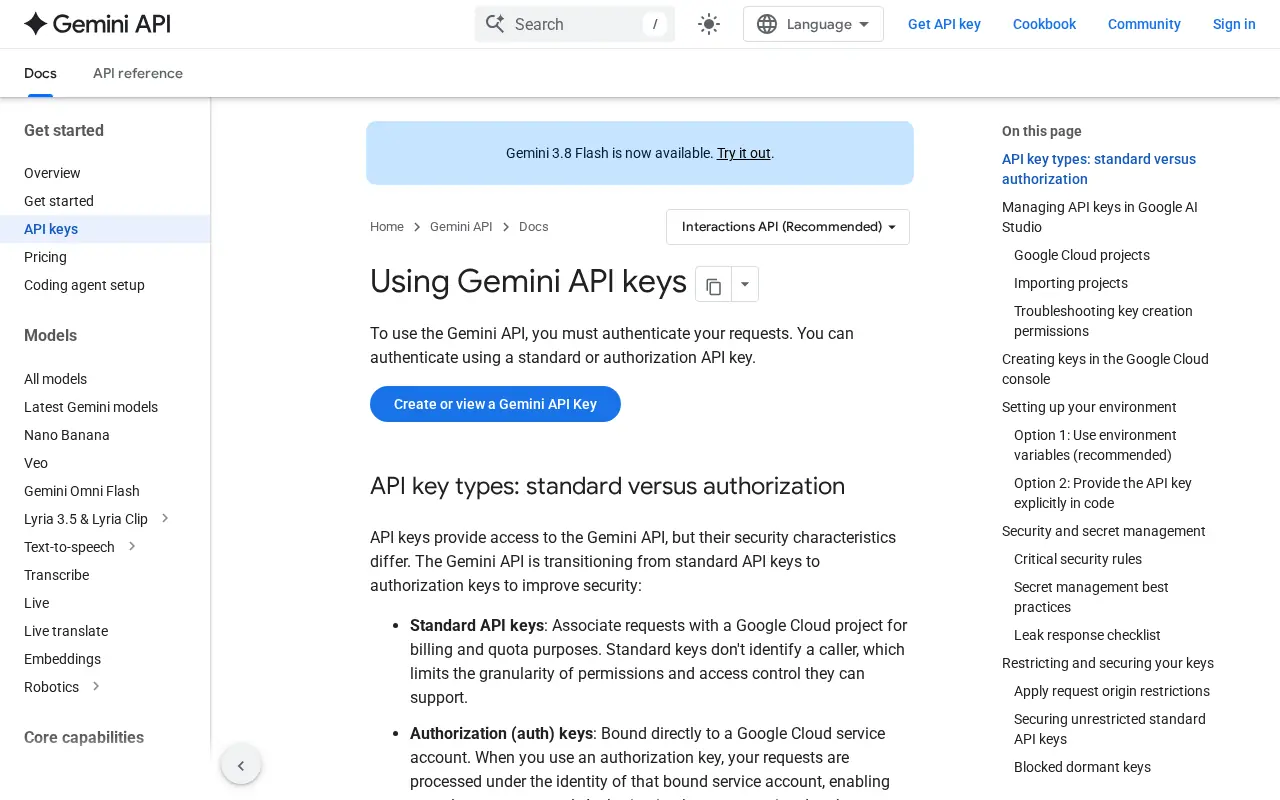Click the Sign in link

pyautogui.click(x=1234, y=24)
